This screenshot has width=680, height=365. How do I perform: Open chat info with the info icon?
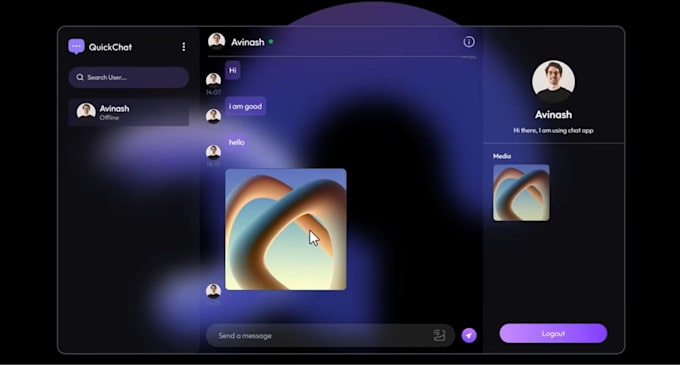469,42
